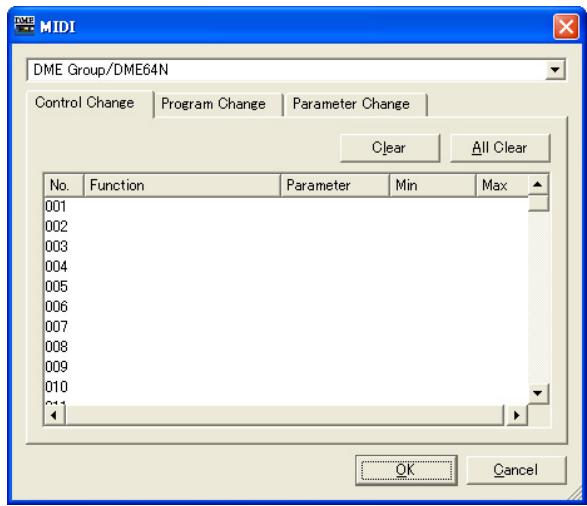The height and width of the screenshot is (506, 587).
Task: Click the All Clear button
Action: point(500,148)
